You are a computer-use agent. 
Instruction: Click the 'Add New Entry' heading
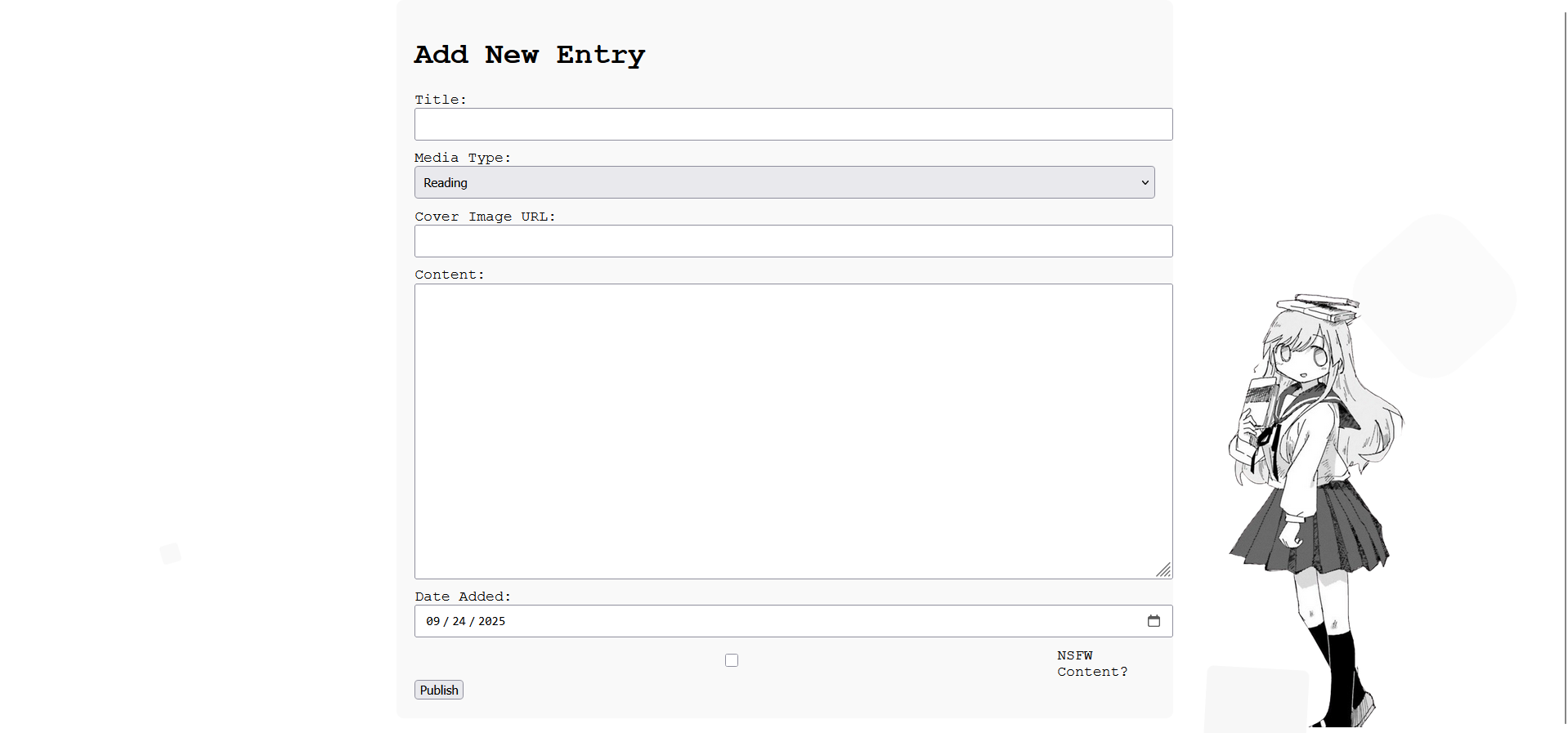[x=530, y=55]
